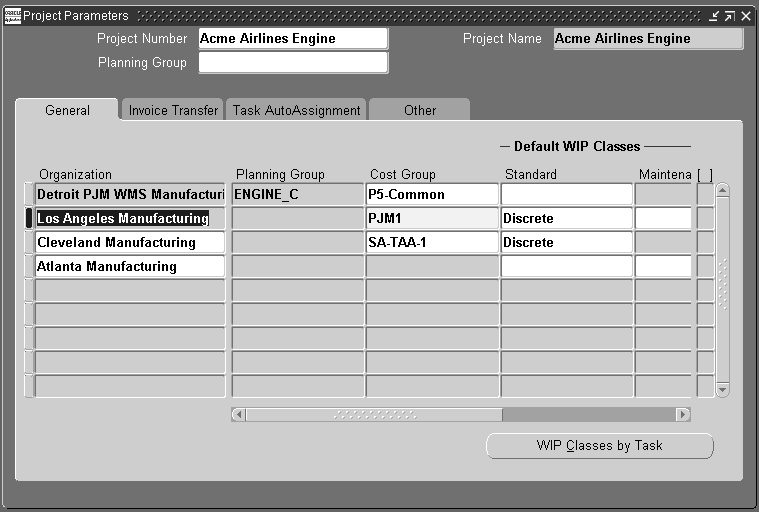The height and width of the screenshot is (512, 759).
Task: Click the SA-TAA-1 cost group cell
Action: [x=432, y=242]
